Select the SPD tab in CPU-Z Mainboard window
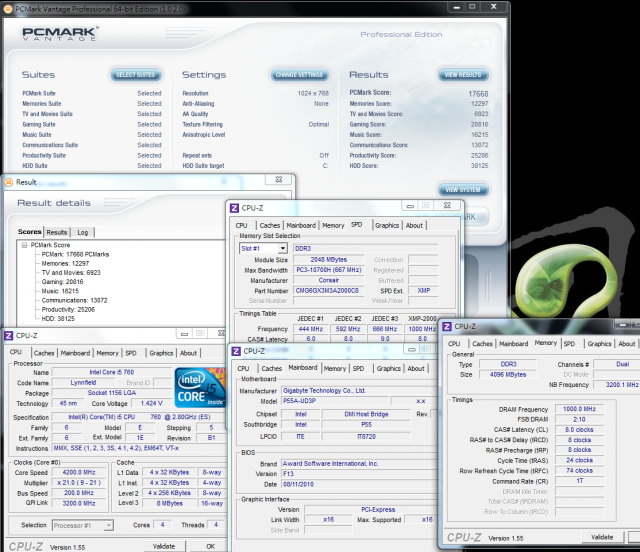This screenshot has width=640, height=552. click(358, 369)
